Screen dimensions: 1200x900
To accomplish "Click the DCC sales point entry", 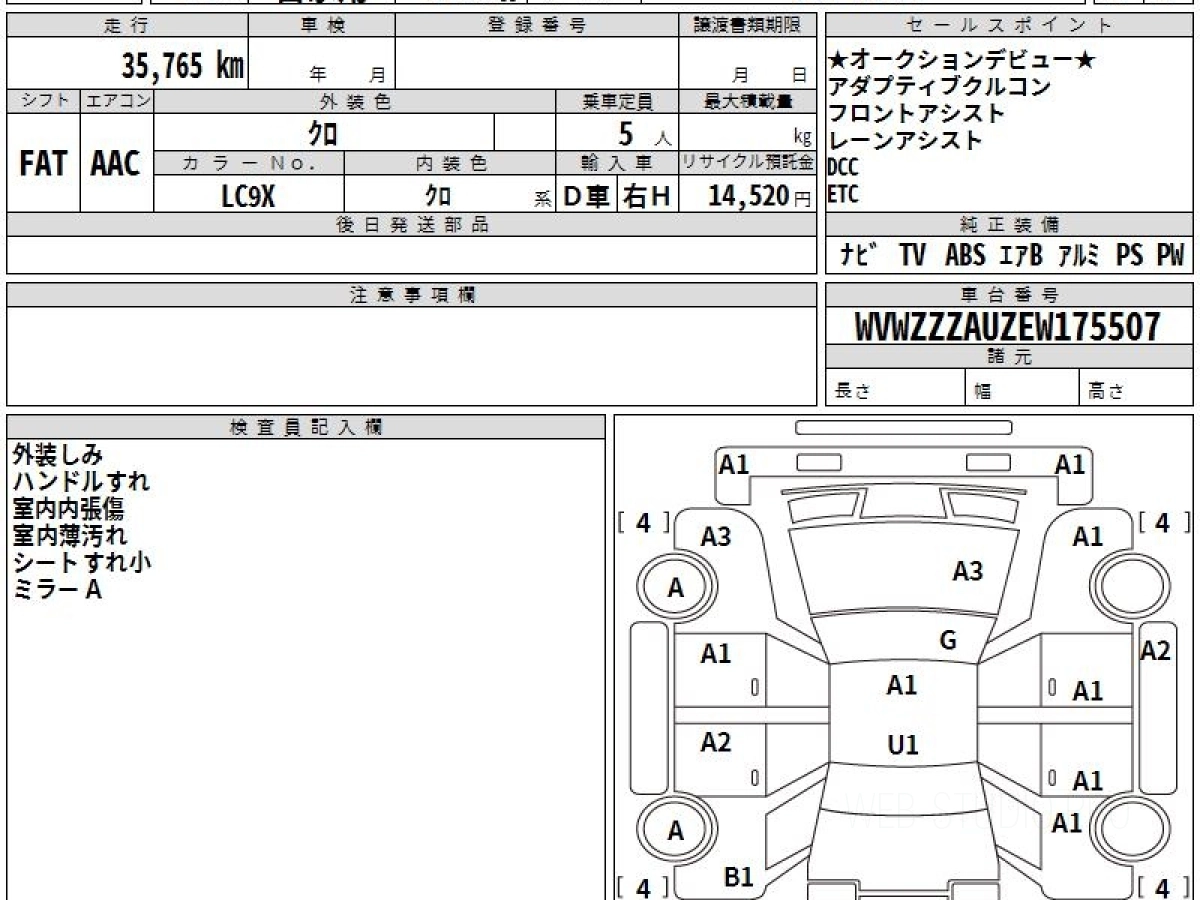I will click(844, 167).
